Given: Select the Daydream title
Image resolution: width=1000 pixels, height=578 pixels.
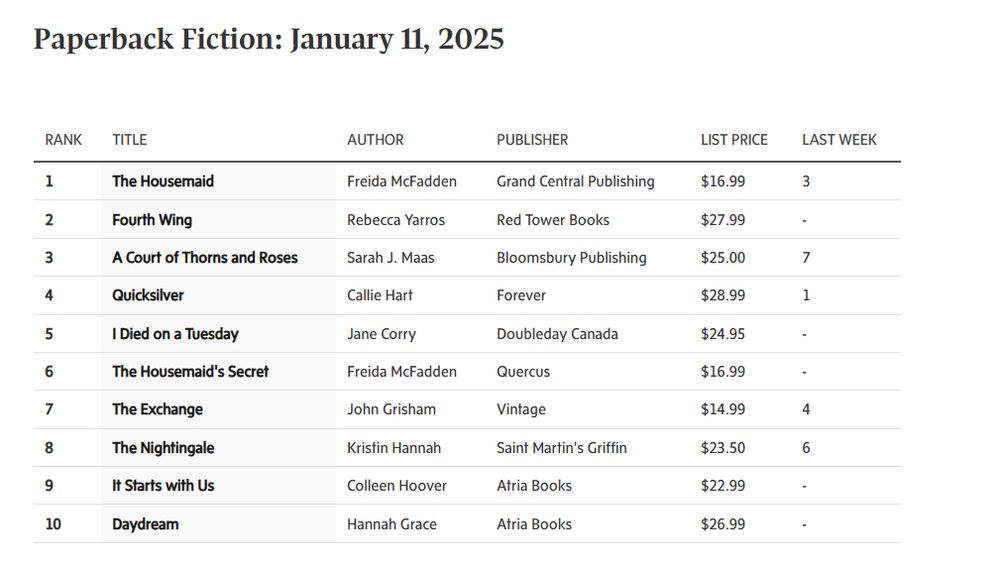Looking at the screenshot, I should 145,524.
